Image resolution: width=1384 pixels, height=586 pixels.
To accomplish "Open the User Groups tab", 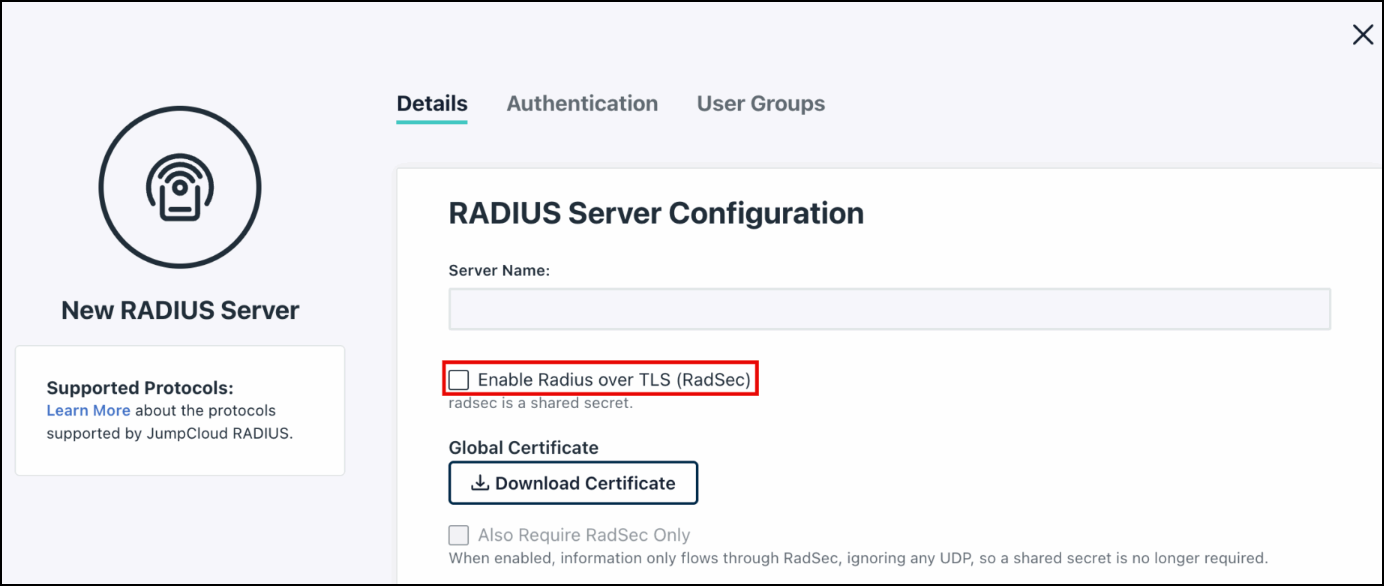I will (x=760, y=103).
